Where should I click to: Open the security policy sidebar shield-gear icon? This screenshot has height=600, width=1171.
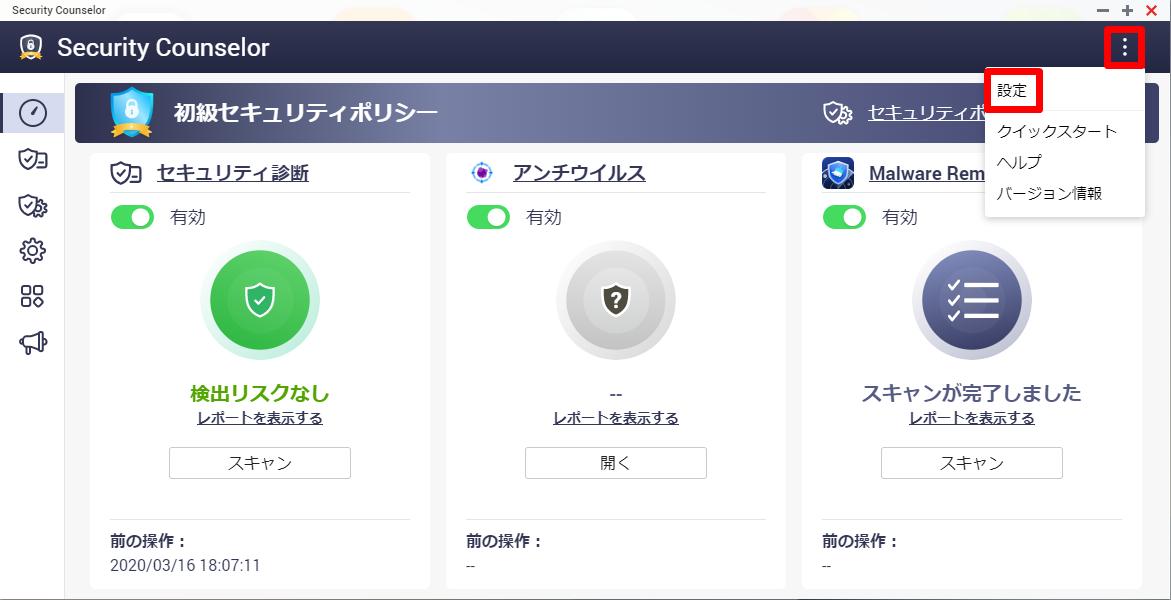click(33, 205)
